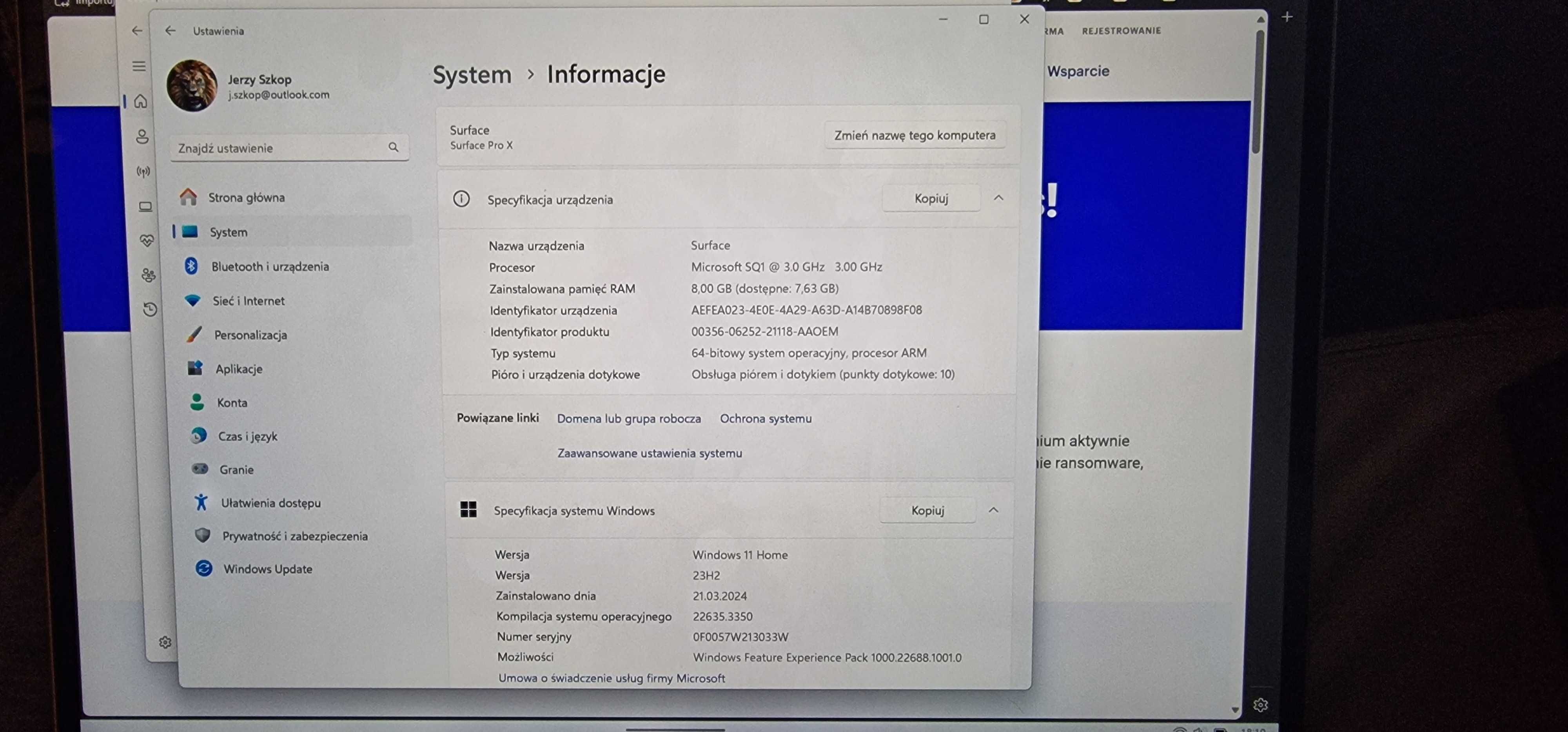Click the Prywatność i zabezpieczenia shield icon
Image resolution: width=1568 pixels, height=732 pixels.
click(x=203, y=535)
